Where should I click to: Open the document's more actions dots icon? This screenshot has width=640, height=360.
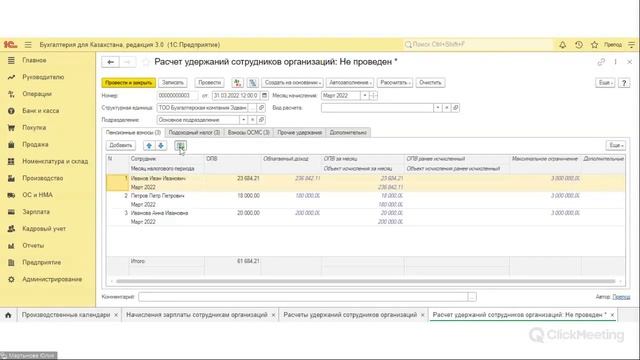615,62
